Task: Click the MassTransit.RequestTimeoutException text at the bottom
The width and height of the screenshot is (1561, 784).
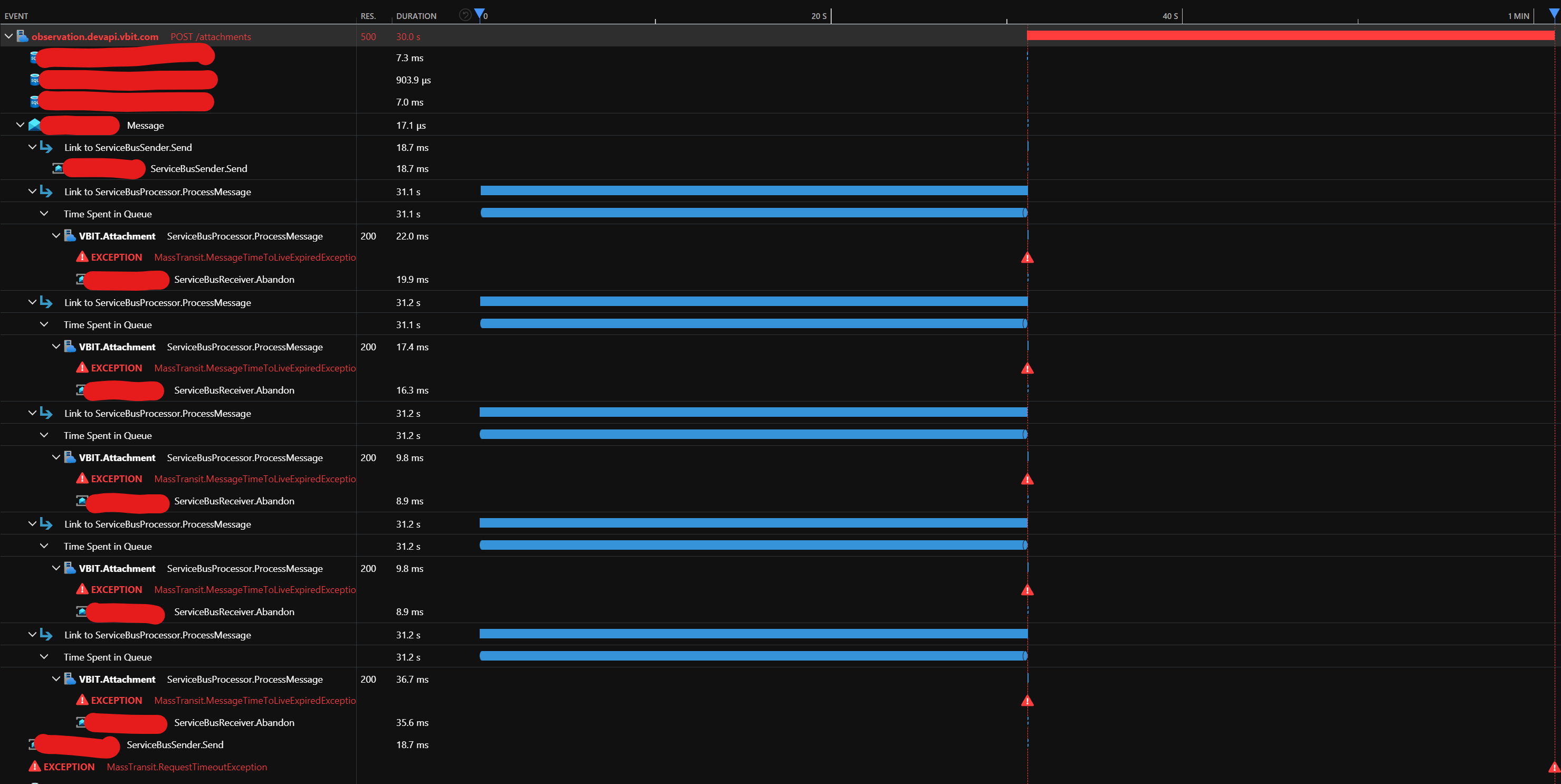Action: coord(187,767)
